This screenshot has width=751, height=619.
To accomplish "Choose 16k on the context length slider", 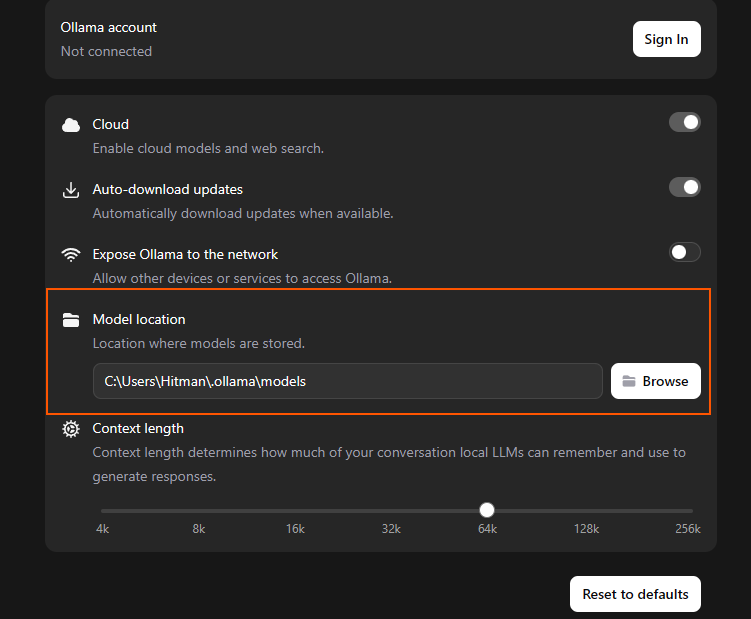I will pos(295,510).
